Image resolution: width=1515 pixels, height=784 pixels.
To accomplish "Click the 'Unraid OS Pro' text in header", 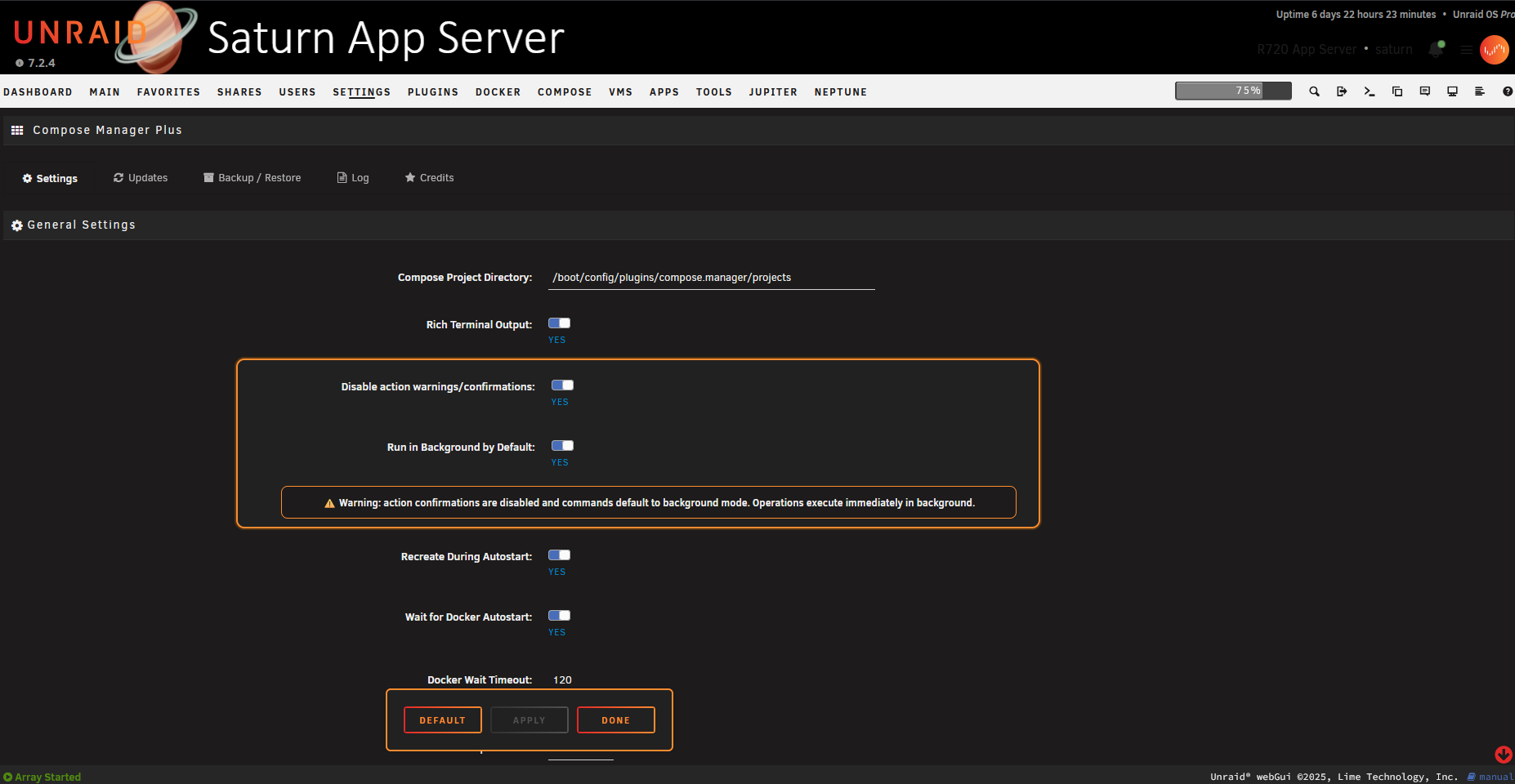I will pos(1483,15).
